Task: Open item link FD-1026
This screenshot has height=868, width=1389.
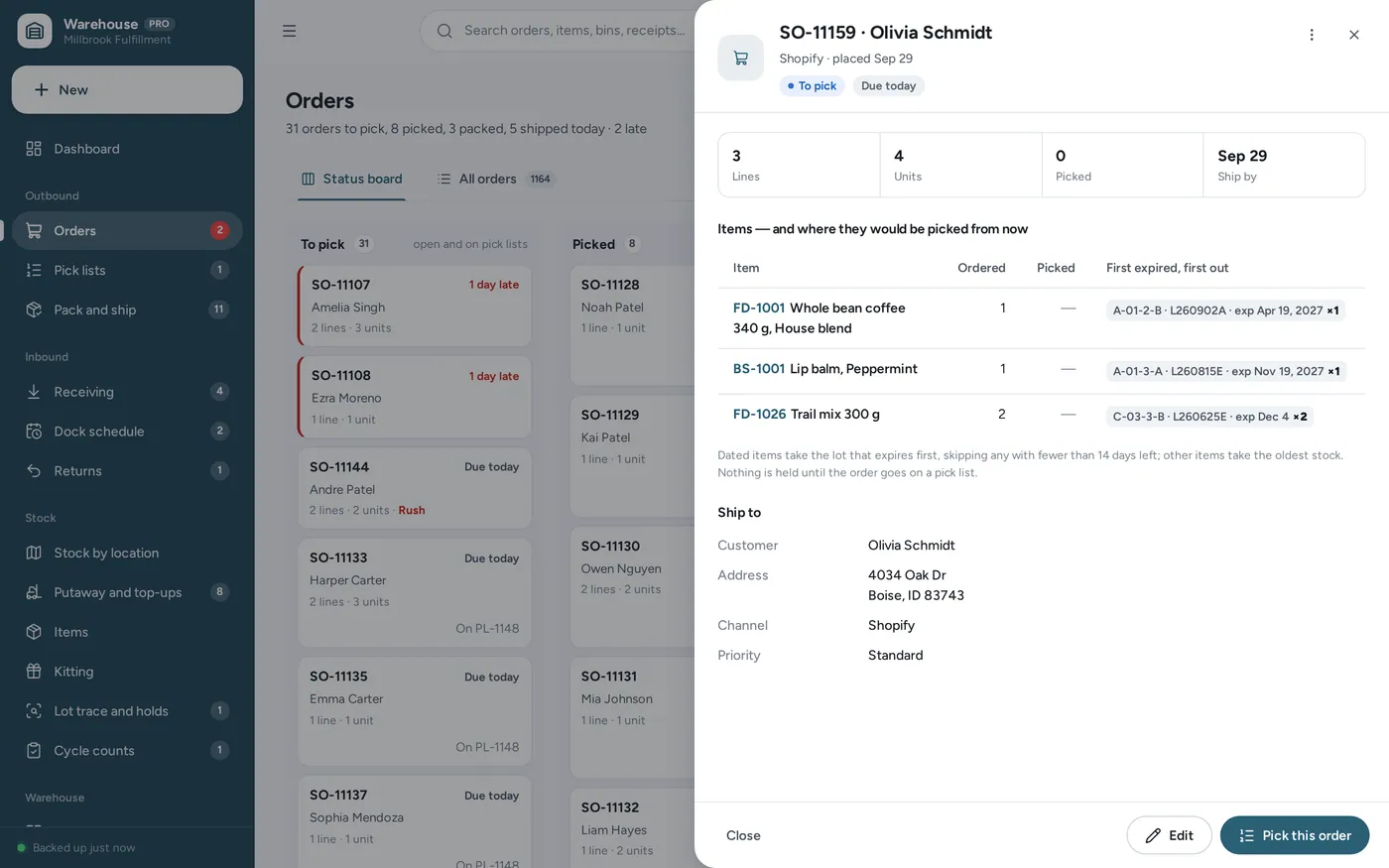Action: (760, 414)
